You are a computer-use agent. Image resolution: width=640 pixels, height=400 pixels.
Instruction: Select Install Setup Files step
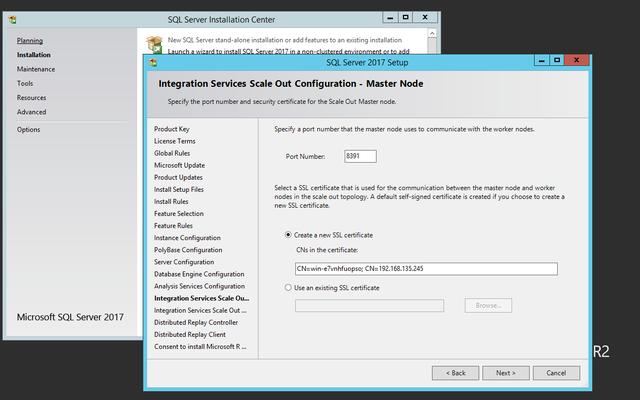[x=179, y=189]
